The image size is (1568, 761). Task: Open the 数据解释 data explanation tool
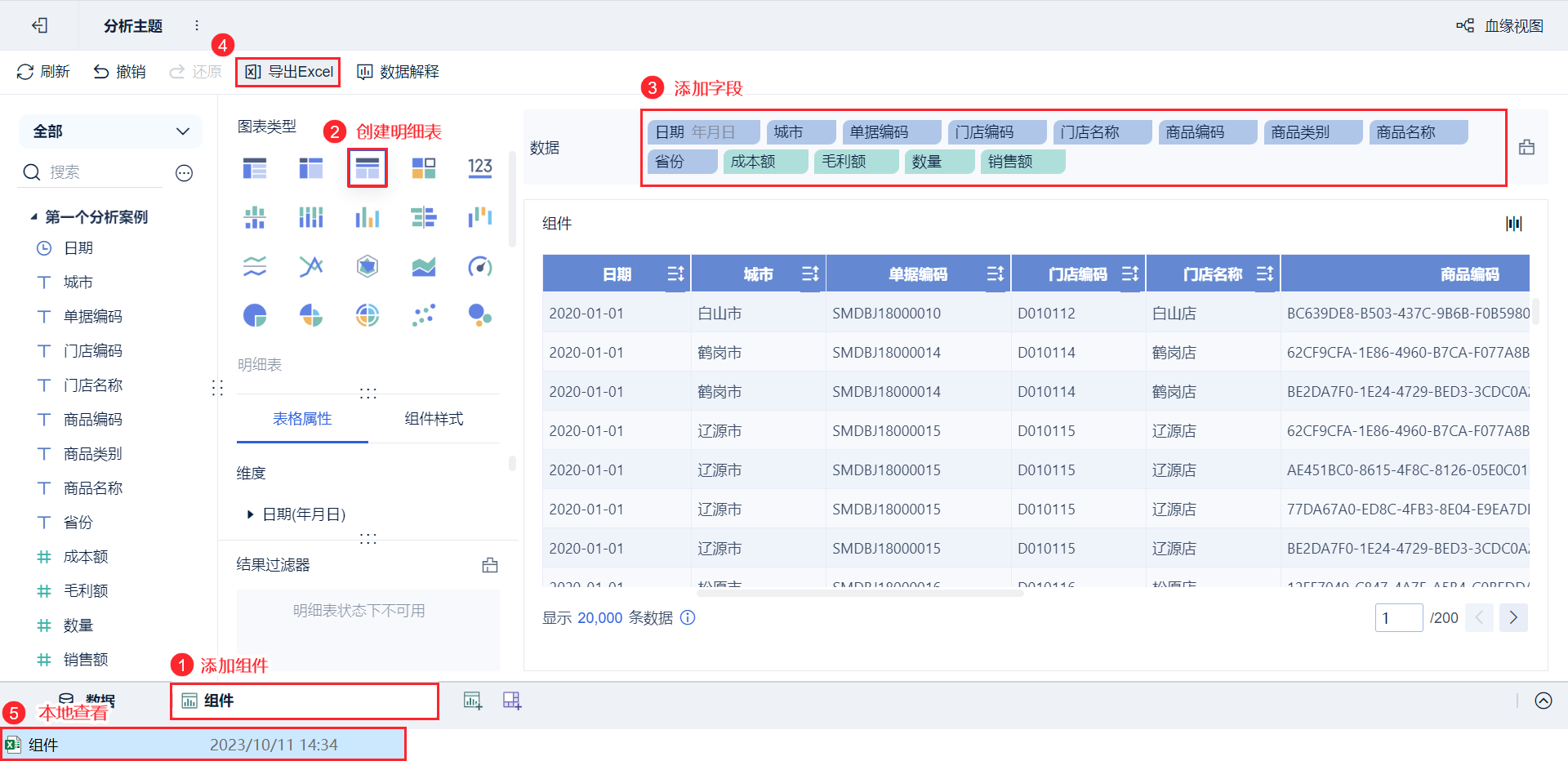tap(398, 72)
